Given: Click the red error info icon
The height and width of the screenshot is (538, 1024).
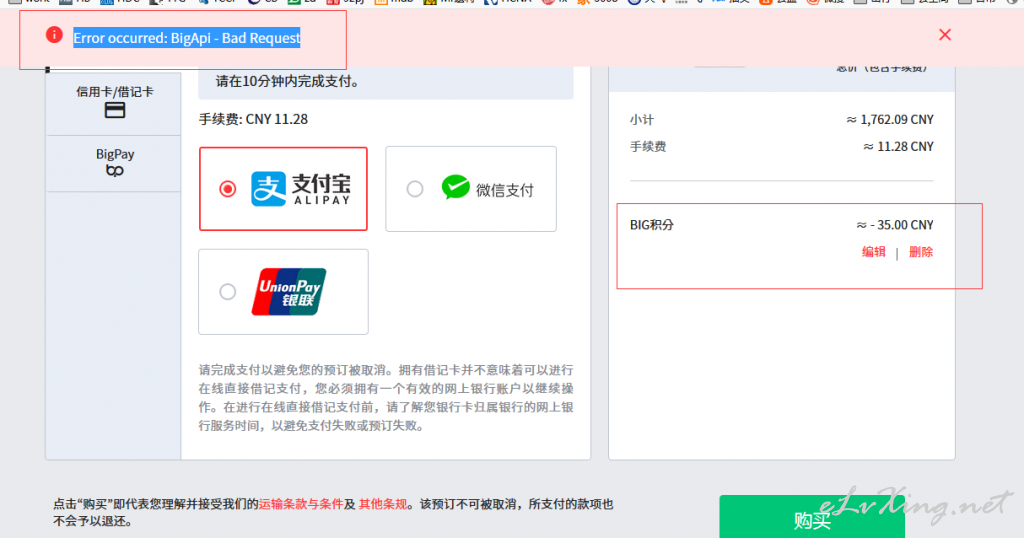Looking at the screenshot, I should [x=54, y=35].
